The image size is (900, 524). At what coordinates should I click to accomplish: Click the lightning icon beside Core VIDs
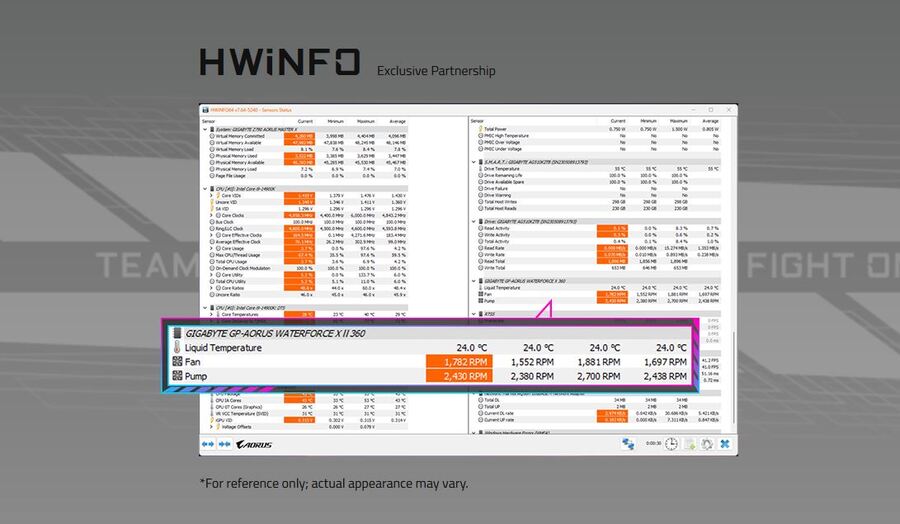[x=219, y=196]
